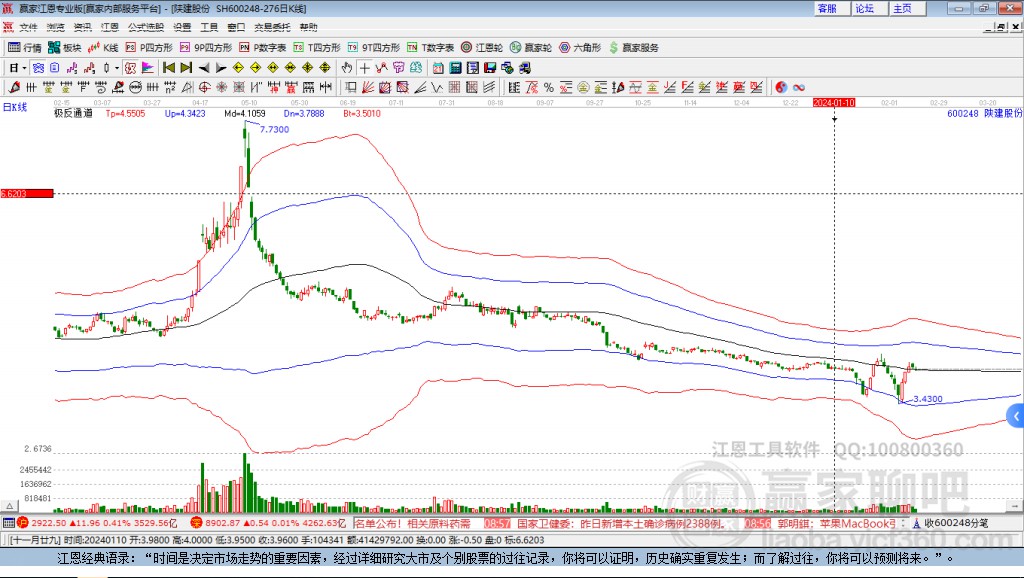Click the 3.4300 low price label
The height and width of the screenshot is (578, 1024).
pos(927,399)
